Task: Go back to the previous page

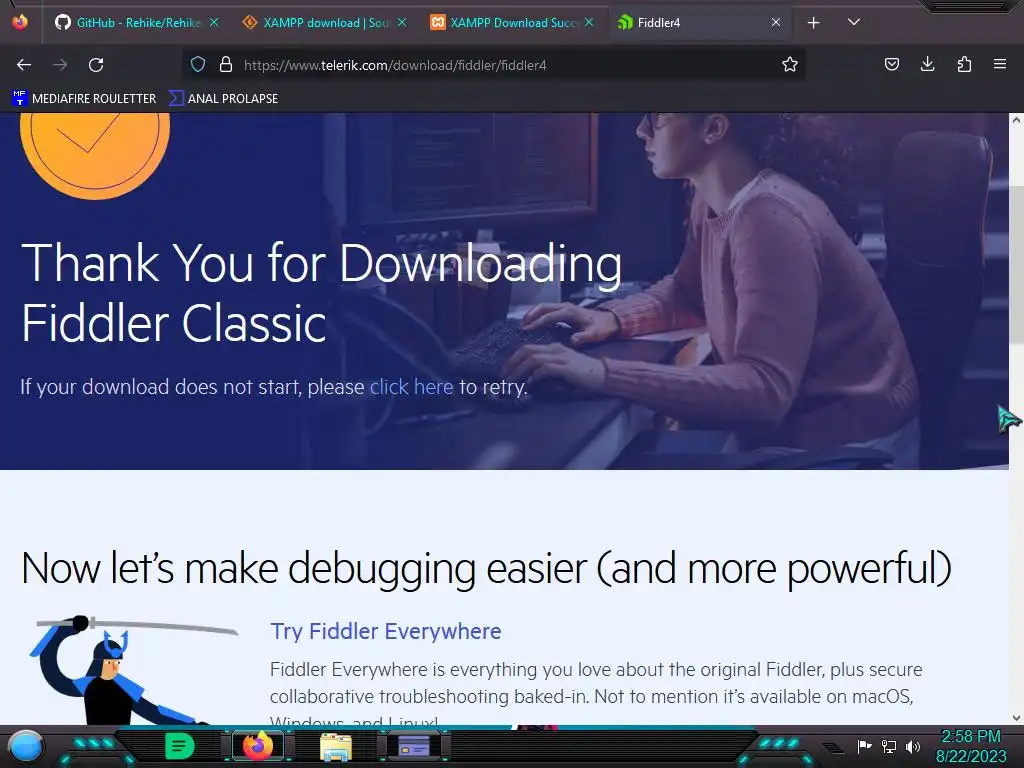Action: [x=24, y=65]
